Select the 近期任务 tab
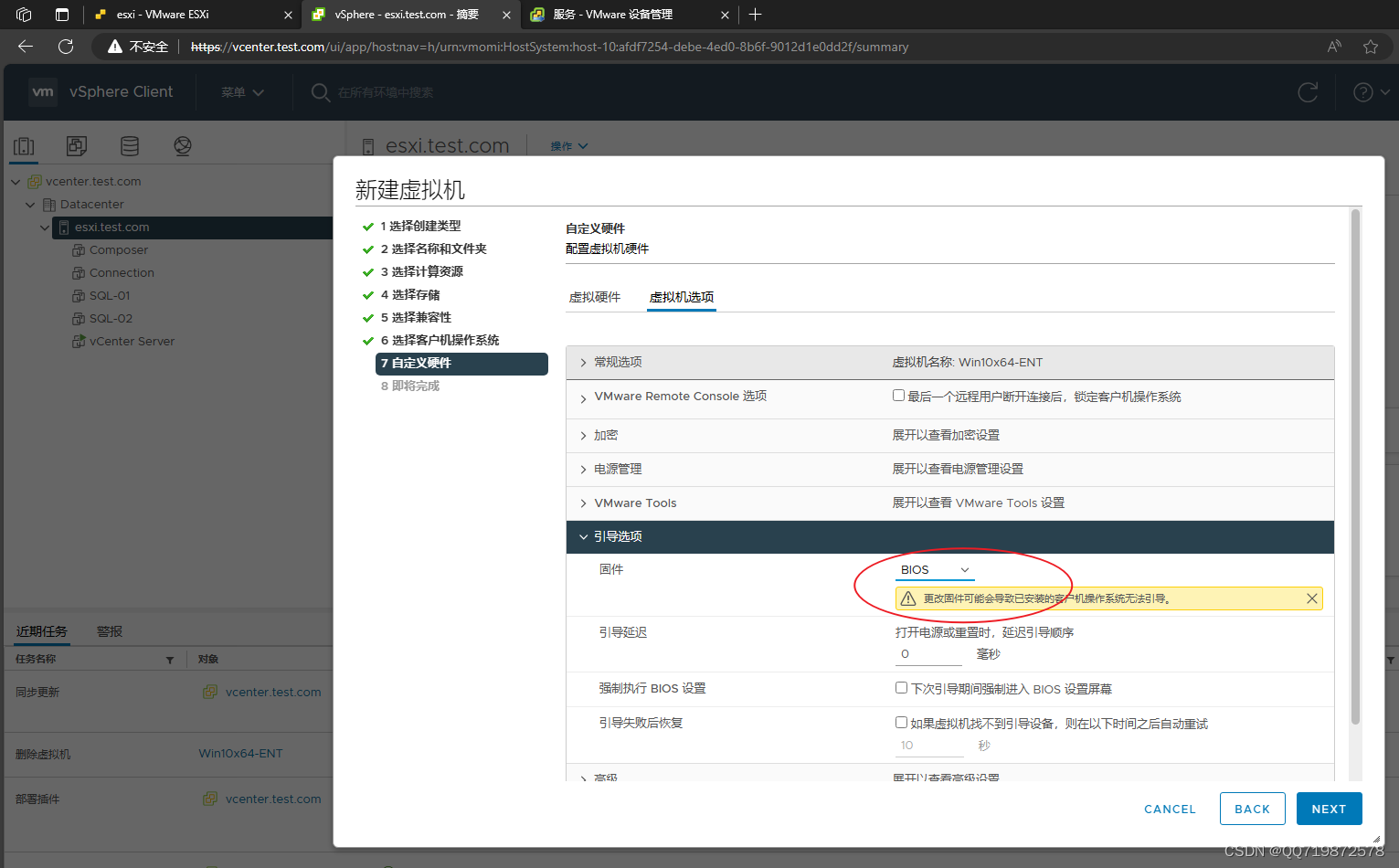The width and height of the screenshot is (1399, 868). pyautogui.click(x=42, y=631)
